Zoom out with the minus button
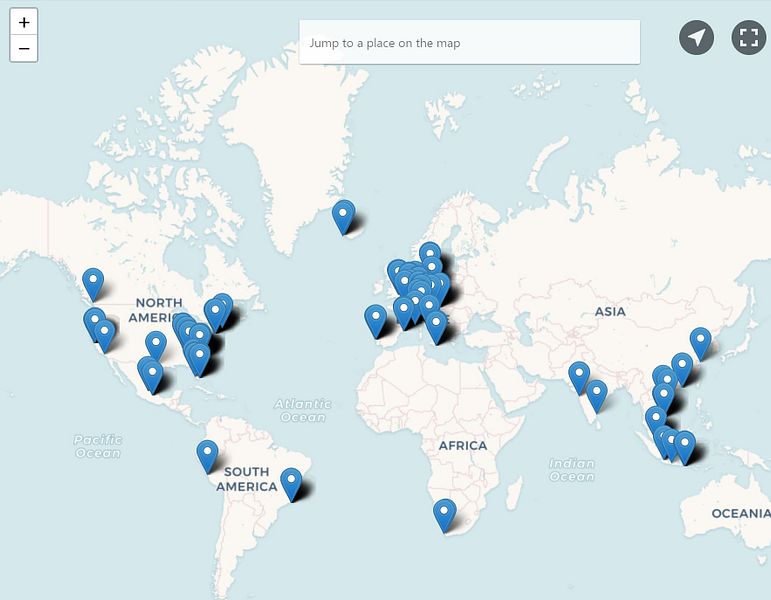This screenshot has width=771, height=600. click(x=24, y=49)
